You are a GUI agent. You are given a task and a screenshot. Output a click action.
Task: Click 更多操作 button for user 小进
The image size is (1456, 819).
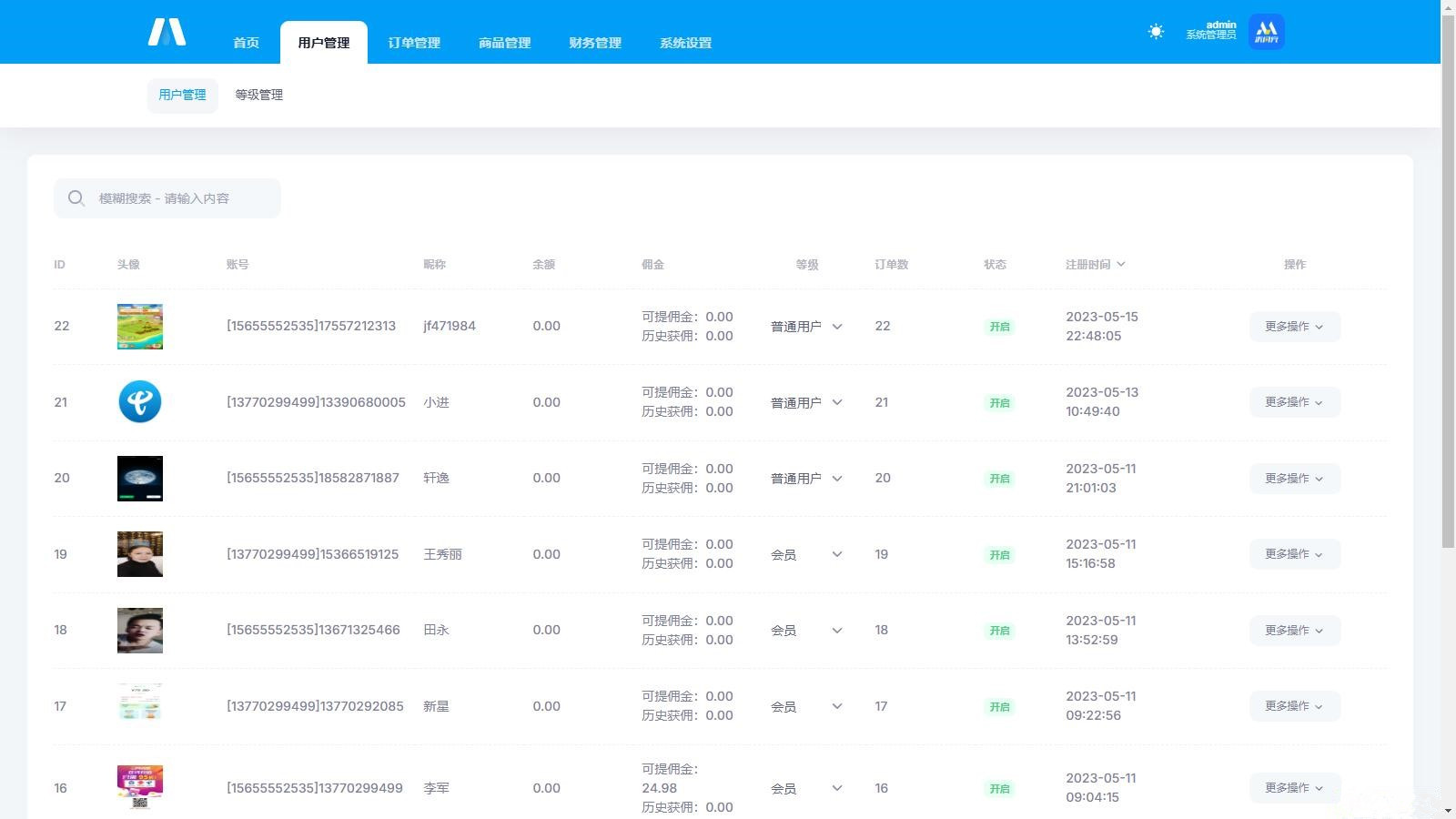(1294, 402)
